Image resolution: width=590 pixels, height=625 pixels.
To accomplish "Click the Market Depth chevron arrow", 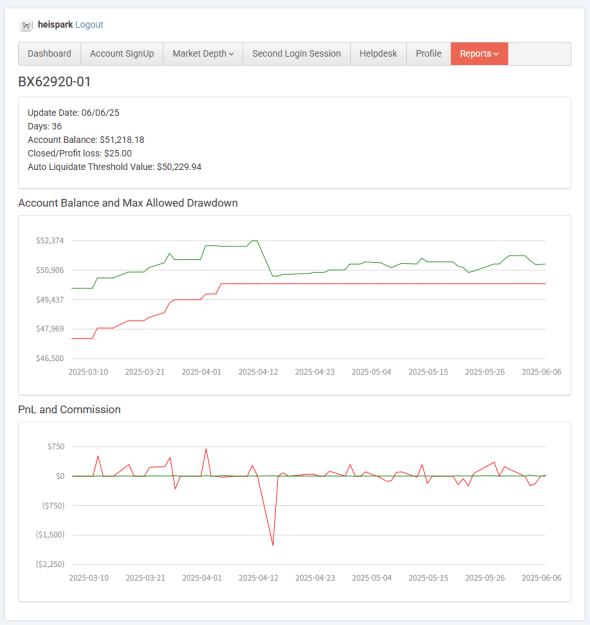I will click(x=231, y=54).
